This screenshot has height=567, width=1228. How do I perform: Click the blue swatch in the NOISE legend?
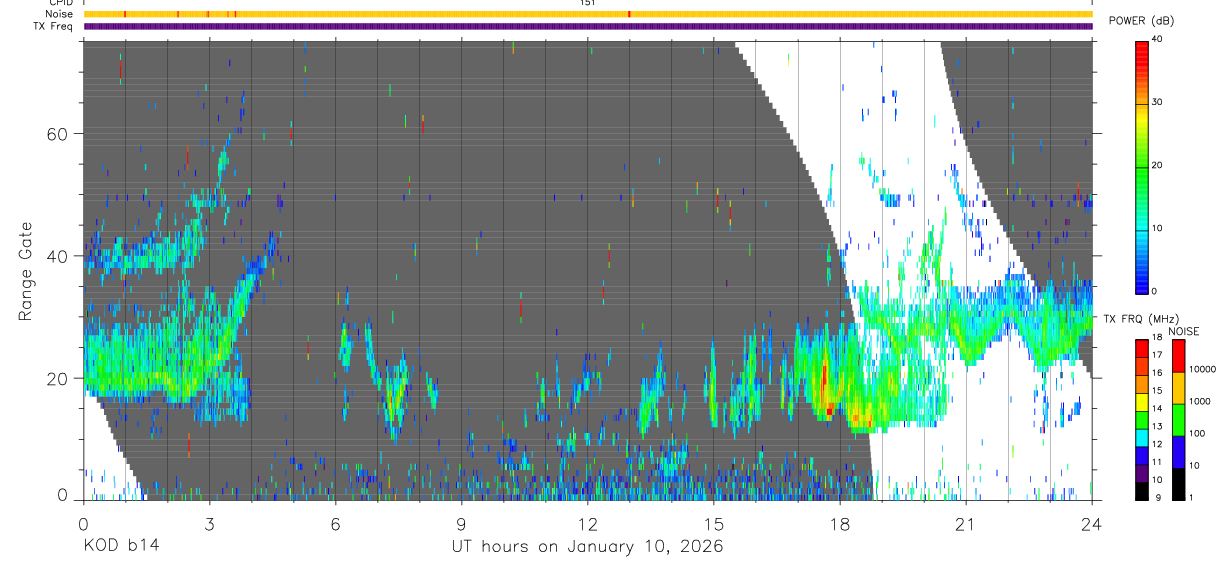point(1178,451)
